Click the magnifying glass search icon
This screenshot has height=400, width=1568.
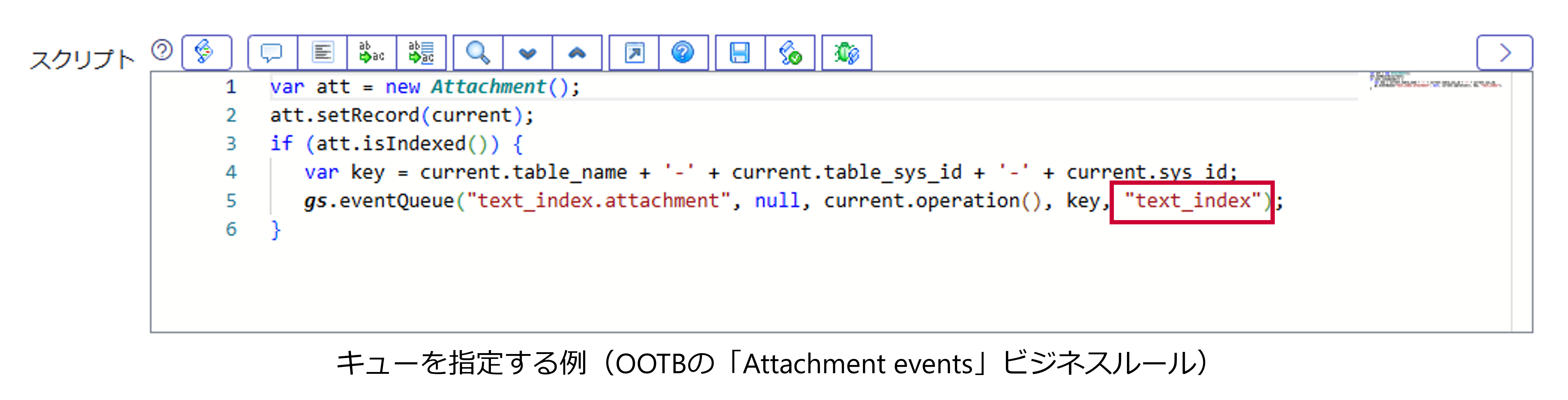[478, 53]
